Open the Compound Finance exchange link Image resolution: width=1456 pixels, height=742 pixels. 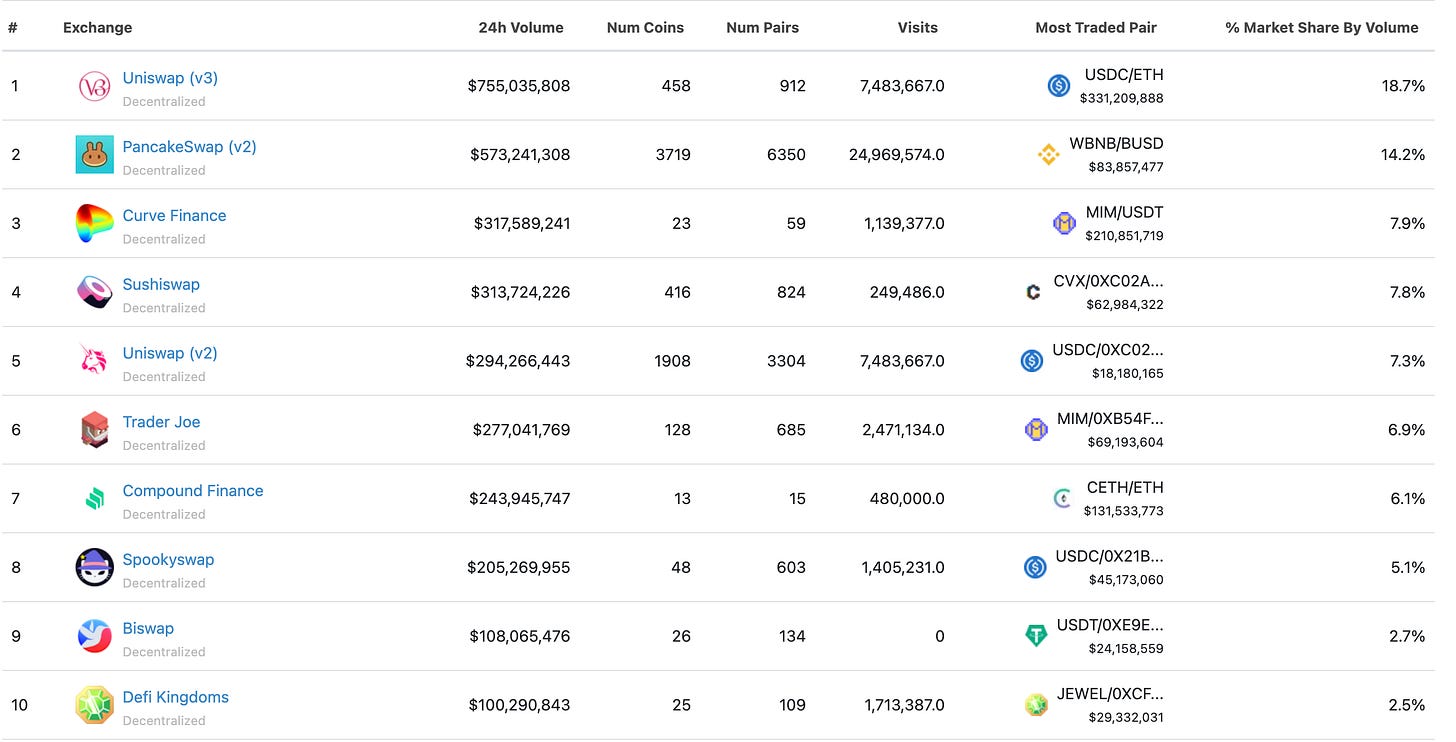click(x=193, y=491)
